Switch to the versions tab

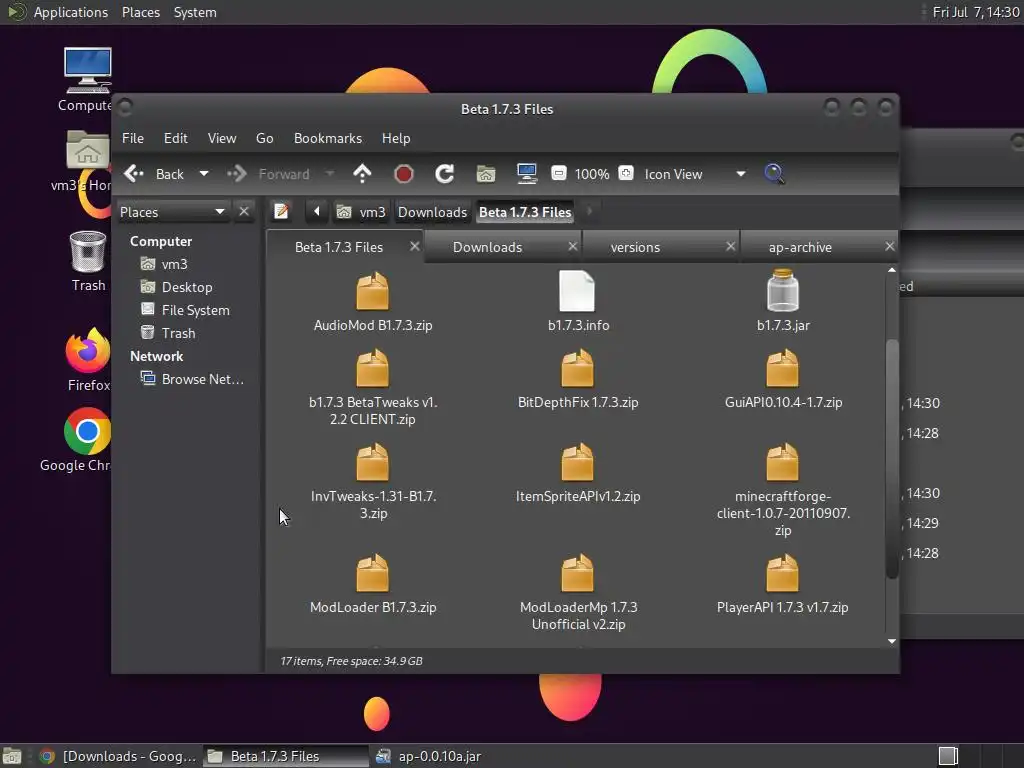click(635, 248)
